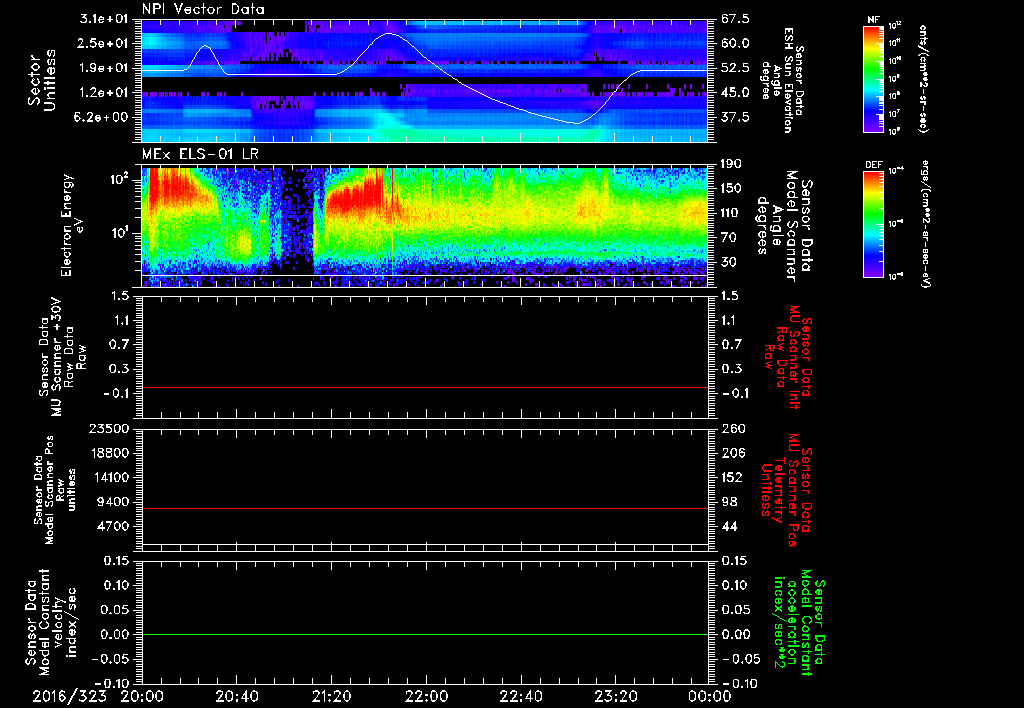1024x708 pixels.
Task: Click the red trace in the scanner position panel
Action: 425,508
